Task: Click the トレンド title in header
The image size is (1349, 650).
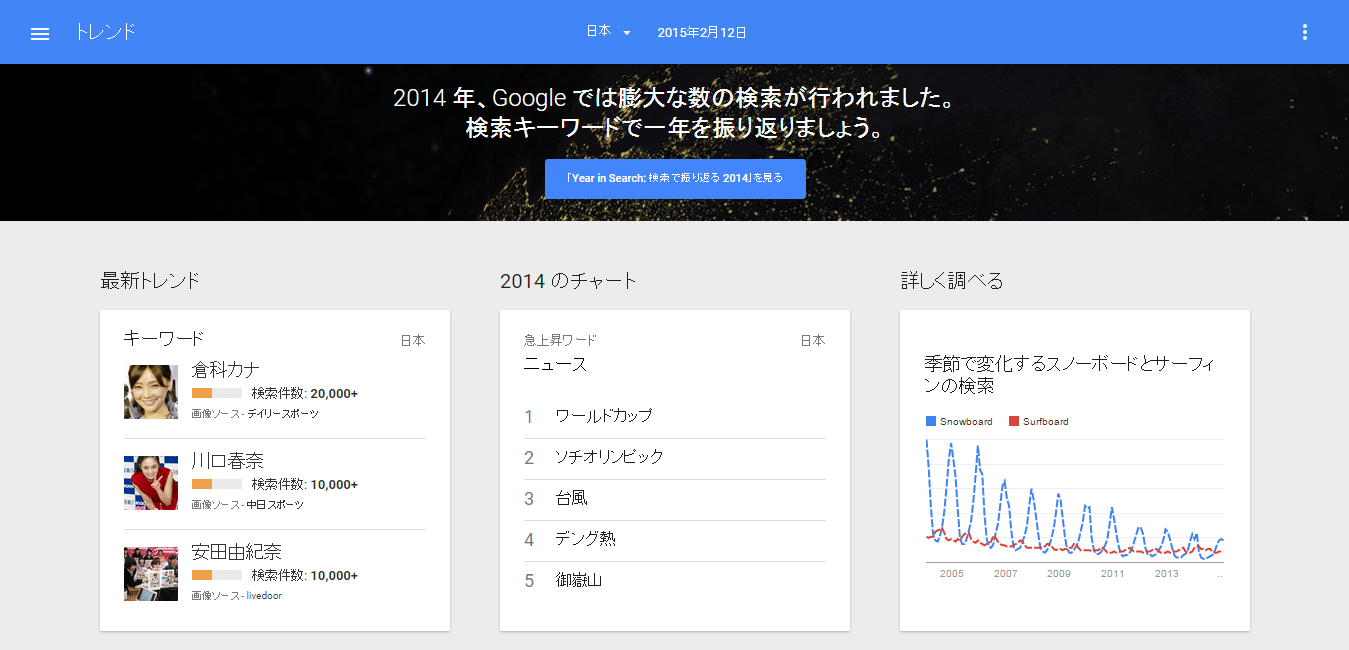Action: coord(105,32)
